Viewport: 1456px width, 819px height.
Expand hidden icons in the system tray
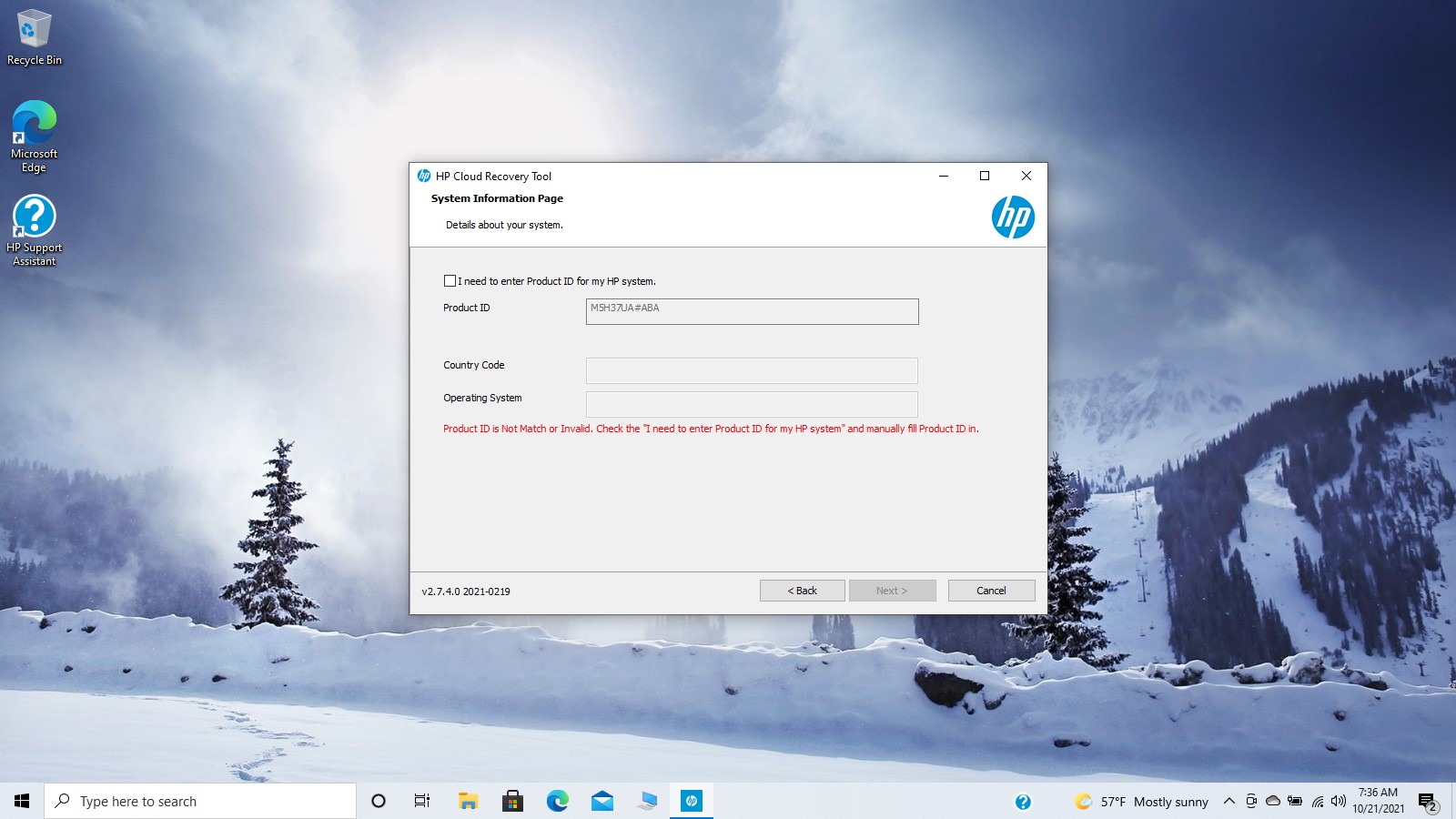coord(1229,801)
